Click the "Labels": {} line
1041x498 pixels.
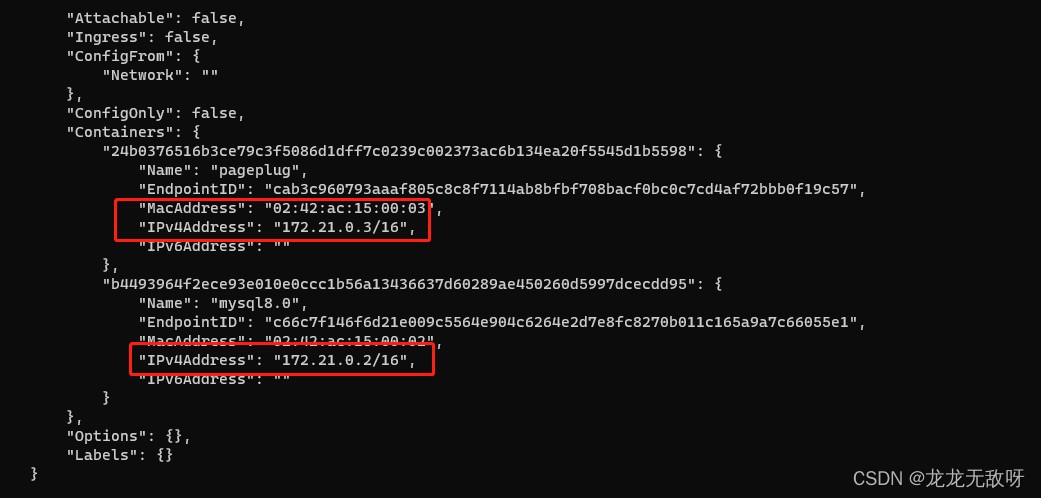pyautogui.click(x=120, y=456)
